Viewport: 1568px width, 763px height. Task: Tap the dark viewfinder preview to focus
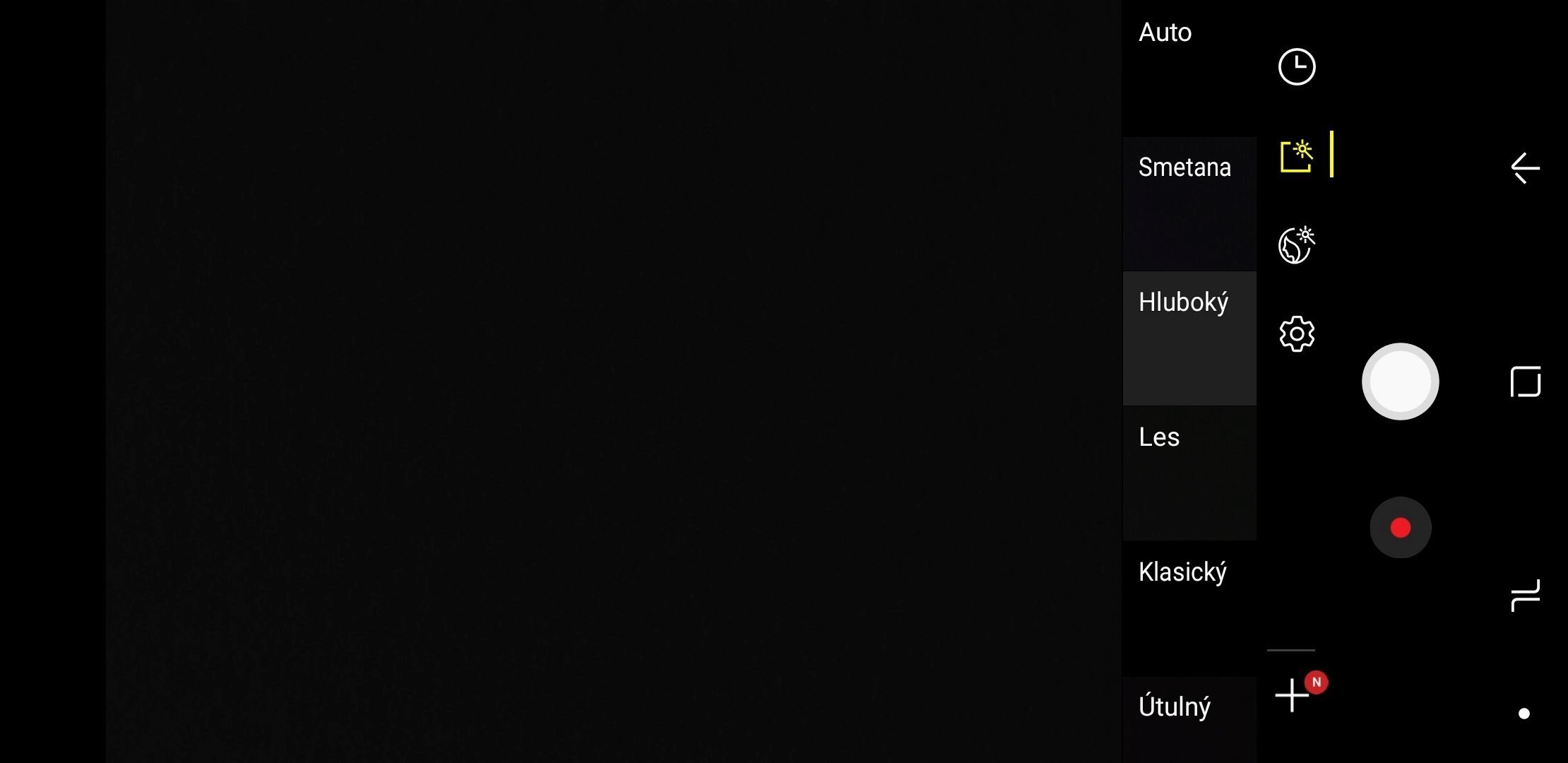pos(614,381)
